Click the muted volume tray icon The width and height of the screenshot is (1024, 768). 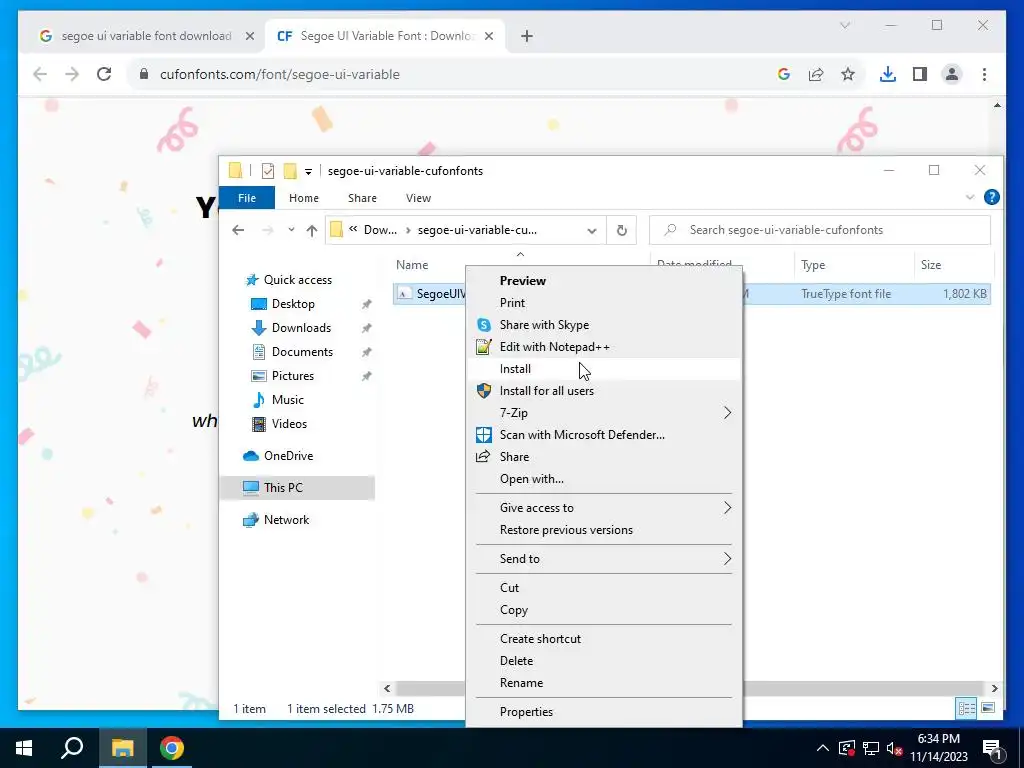click(895, 748)
